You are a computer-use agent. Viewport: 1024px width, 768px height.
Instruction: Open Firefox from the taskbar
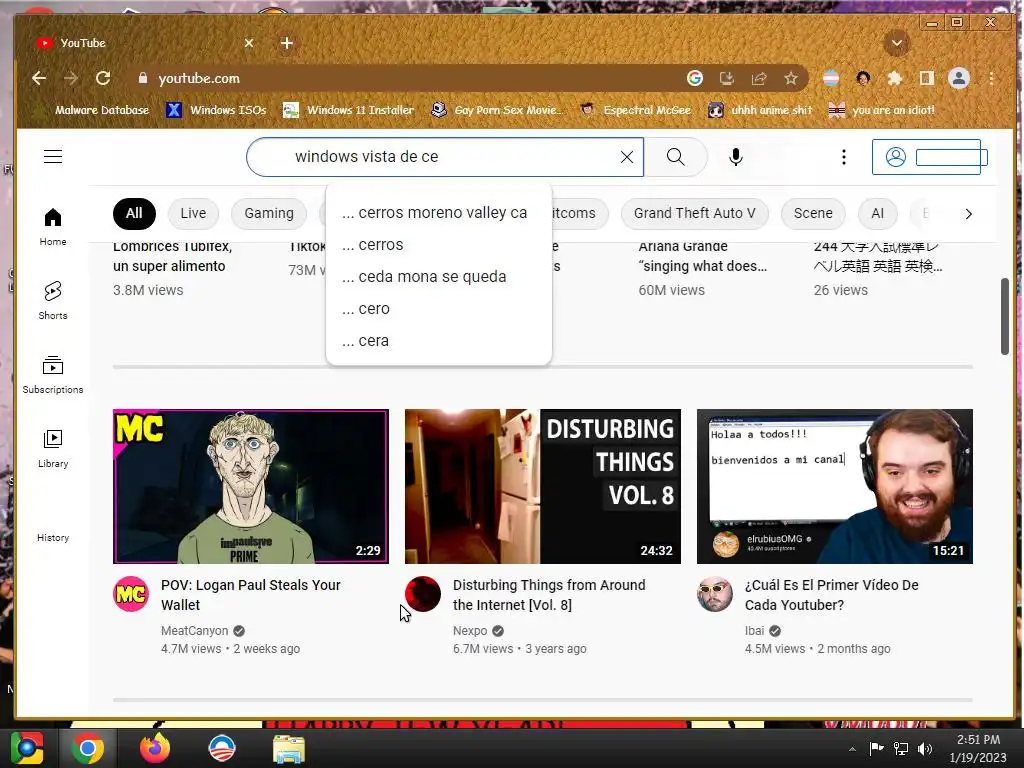tap(155, 748)
